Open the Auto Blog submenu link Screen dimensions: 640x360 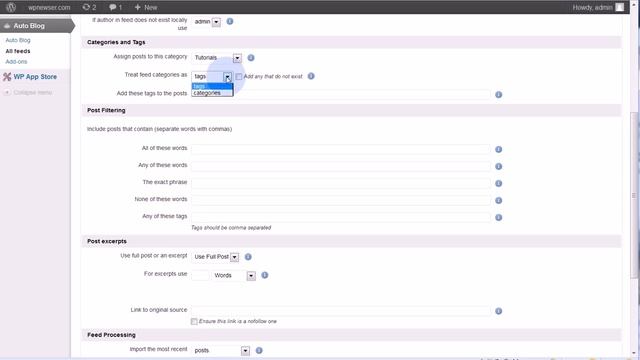(18, 40)
